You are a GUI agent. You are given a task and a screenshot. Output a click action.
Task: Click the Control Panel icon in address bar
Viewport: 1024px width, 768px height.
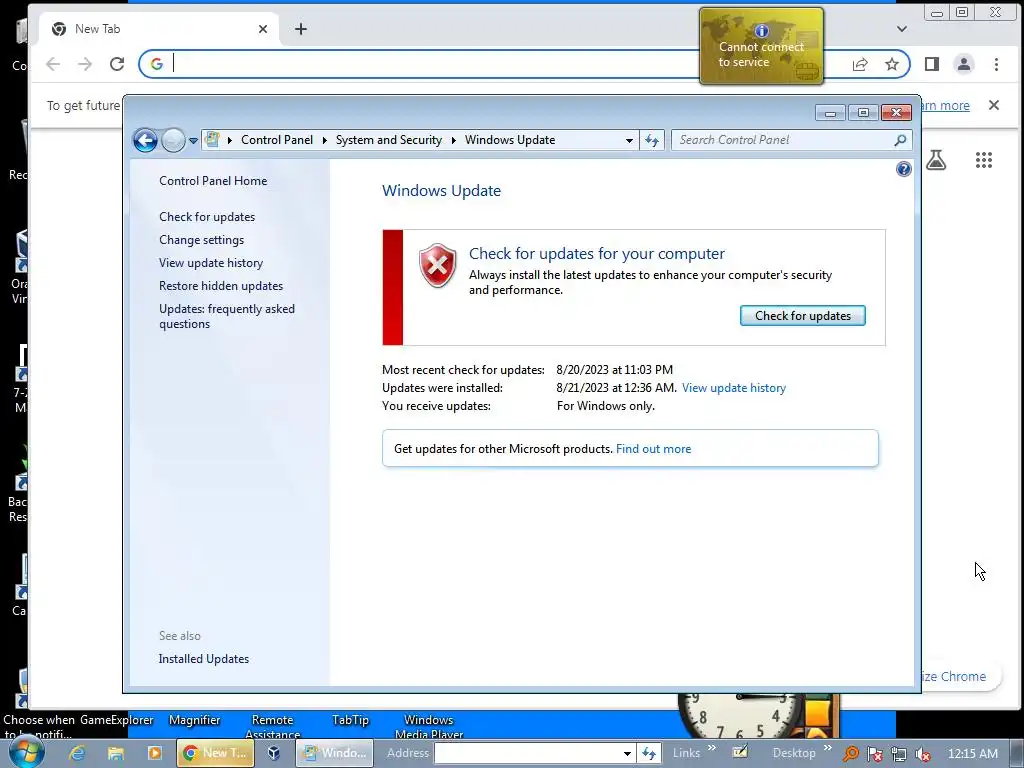click(212, 139)
